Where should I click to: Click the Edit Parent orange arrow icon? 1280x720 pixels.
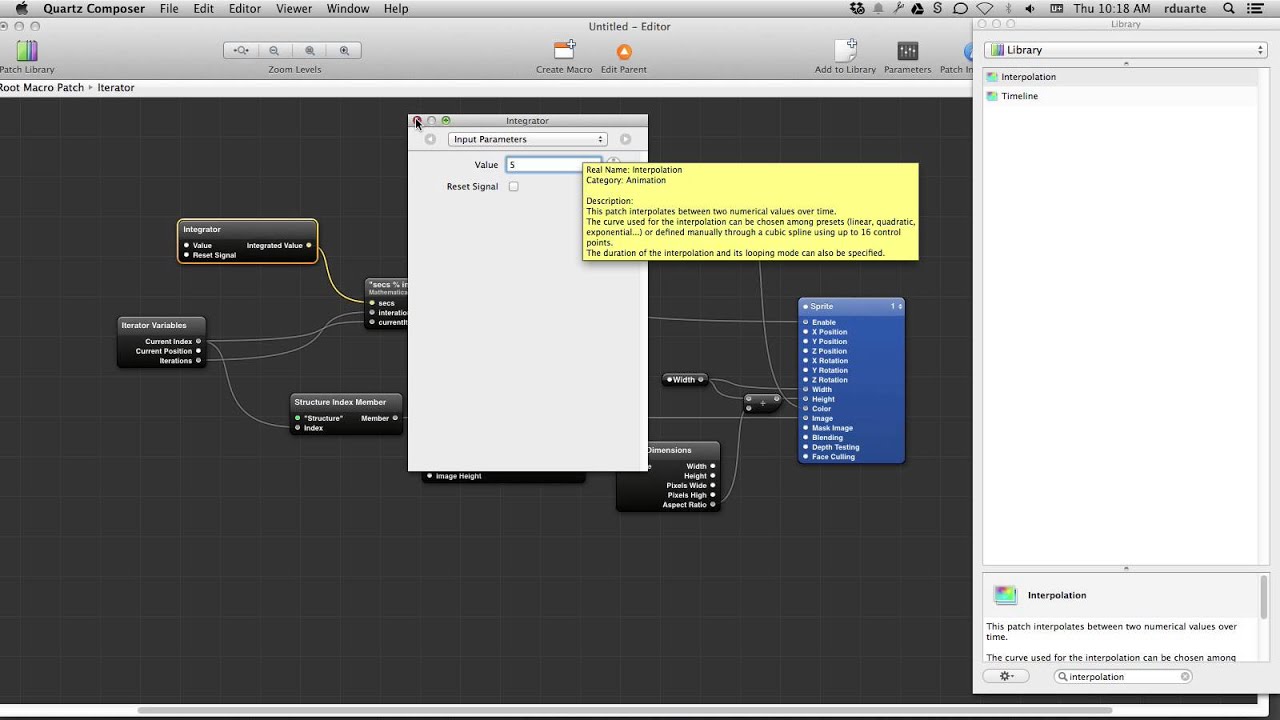623,51
